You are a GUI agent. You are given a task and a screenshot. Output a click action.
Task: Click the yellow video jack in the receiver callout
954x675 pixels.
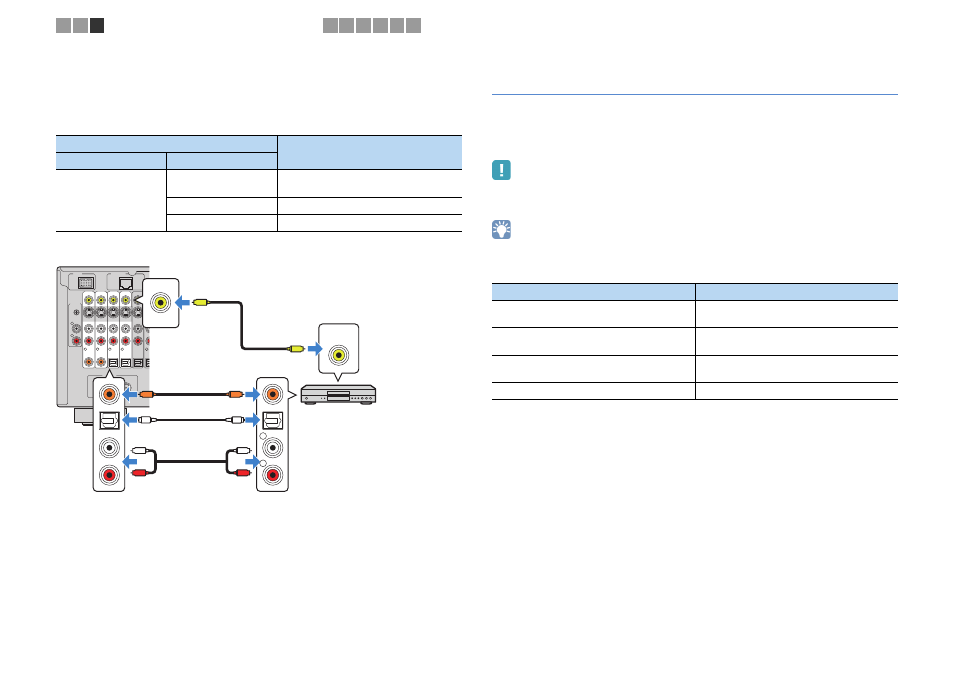tap(161, 302)
